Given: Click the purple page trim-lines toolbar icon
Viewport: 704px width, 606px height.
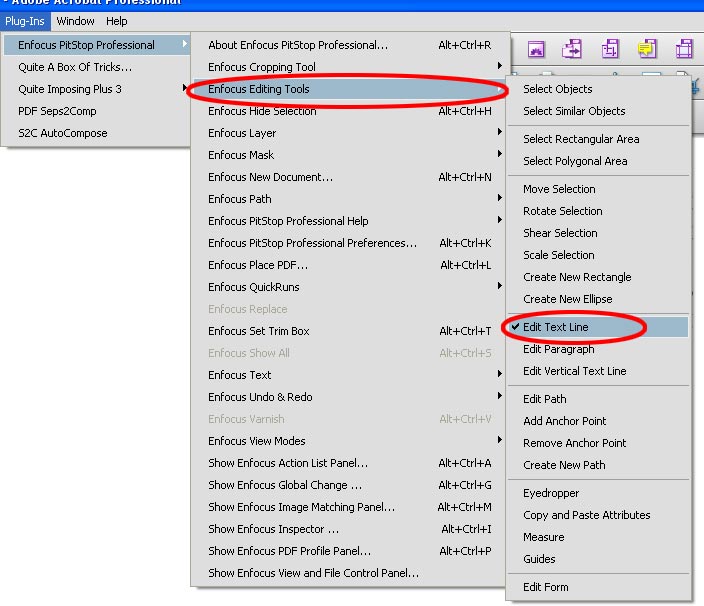Looking at the screenshot, I should coord(684,48).
